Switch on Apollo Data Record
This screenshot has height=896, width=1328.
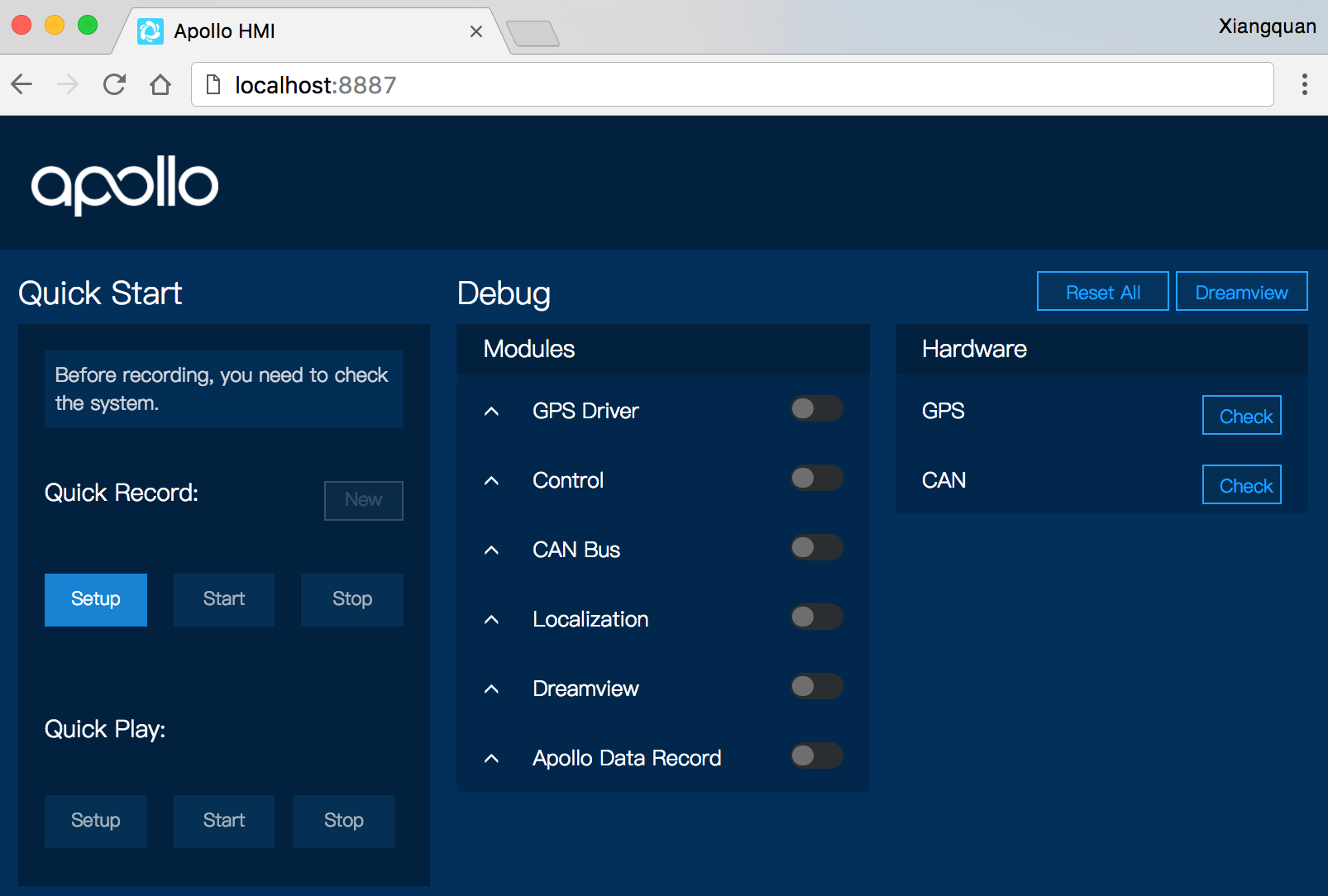click(x=816, y=755)
